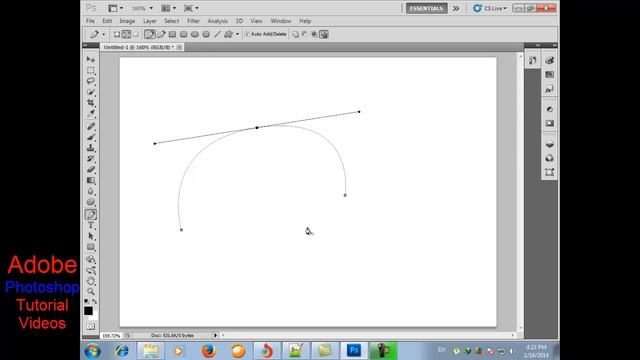The height and width of the screenshot is (360, 640).
Task: Open the Adjustments panel icon
Action: pos(549,109)
